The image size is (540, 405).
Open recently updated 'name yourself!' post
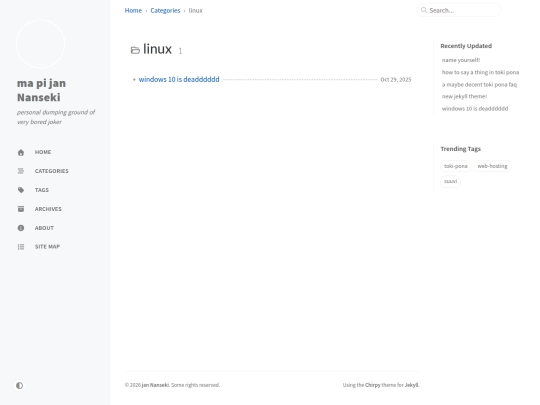[x=460, y=60]
